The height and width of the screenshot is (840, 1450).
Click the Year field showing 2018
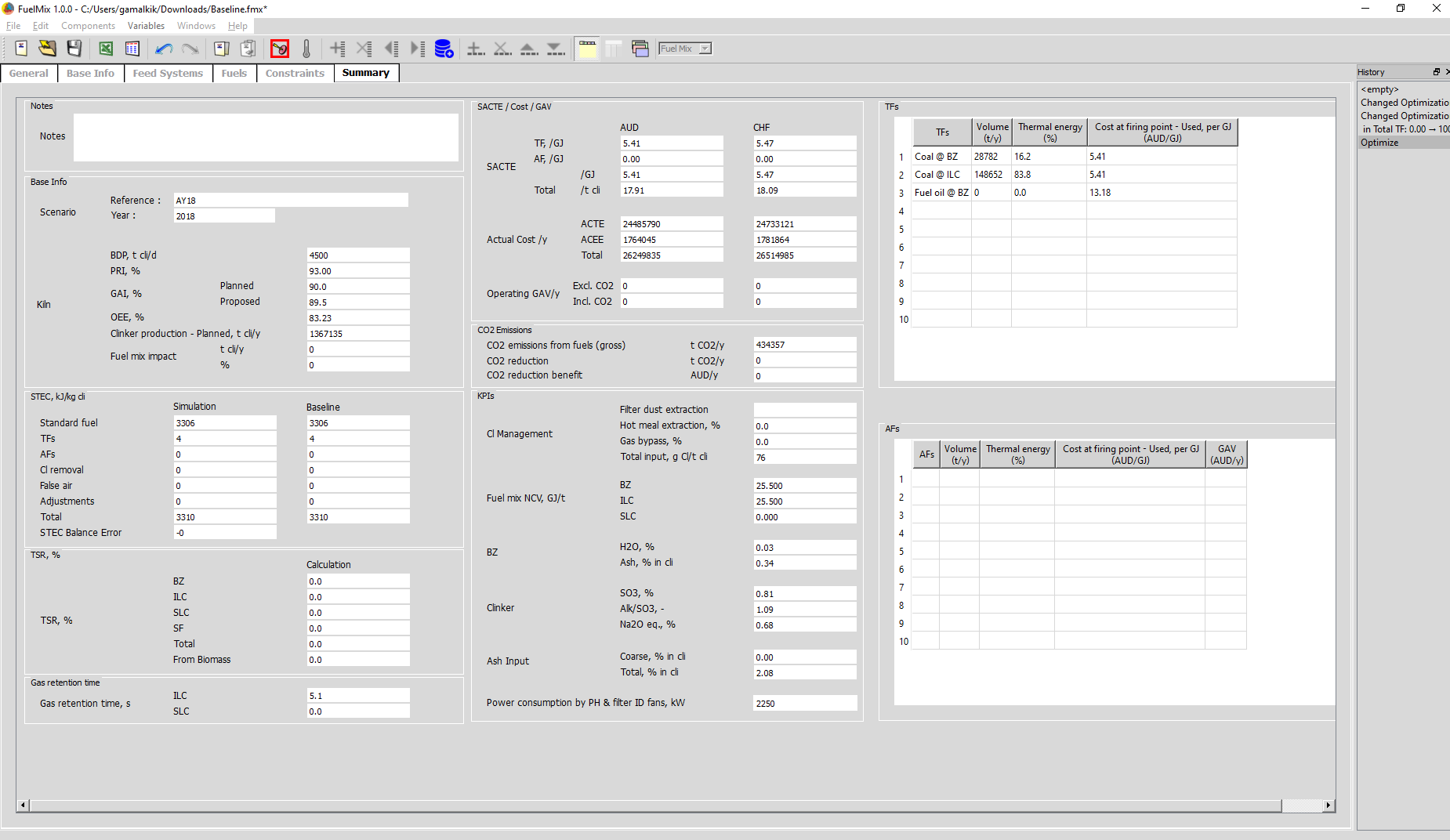[224, 216]
